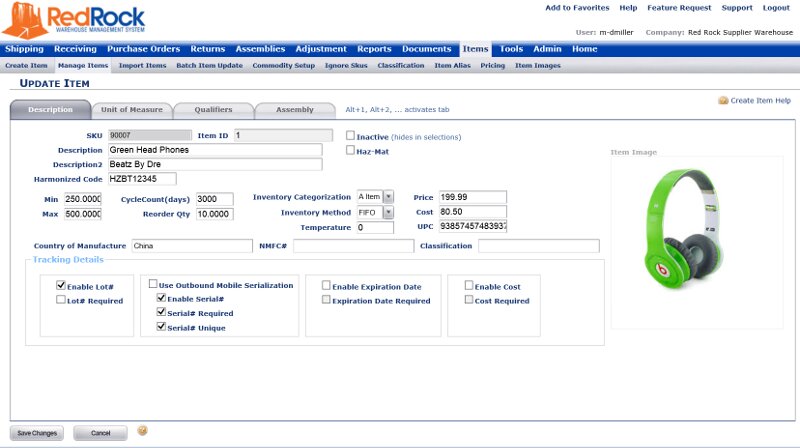The height and width of the screenshot is (448, 800).
Task: Click the Cancel button
Action: (x=100, y=433)
